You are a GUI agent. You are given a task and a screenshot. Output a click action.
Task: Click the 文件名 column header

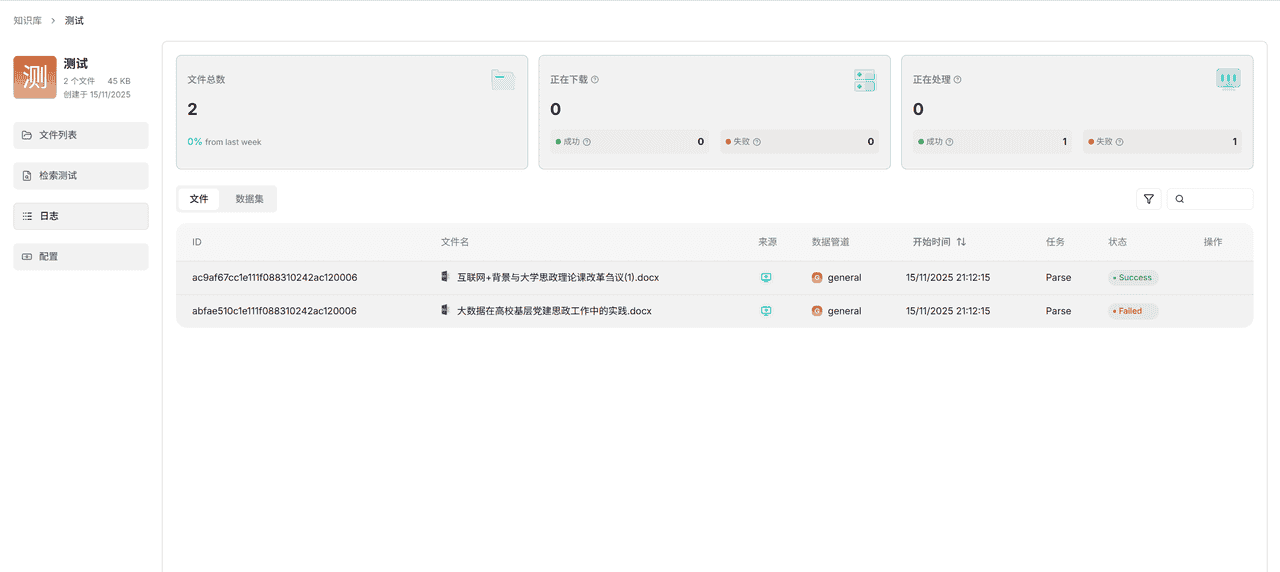click(x=455, y=242)
